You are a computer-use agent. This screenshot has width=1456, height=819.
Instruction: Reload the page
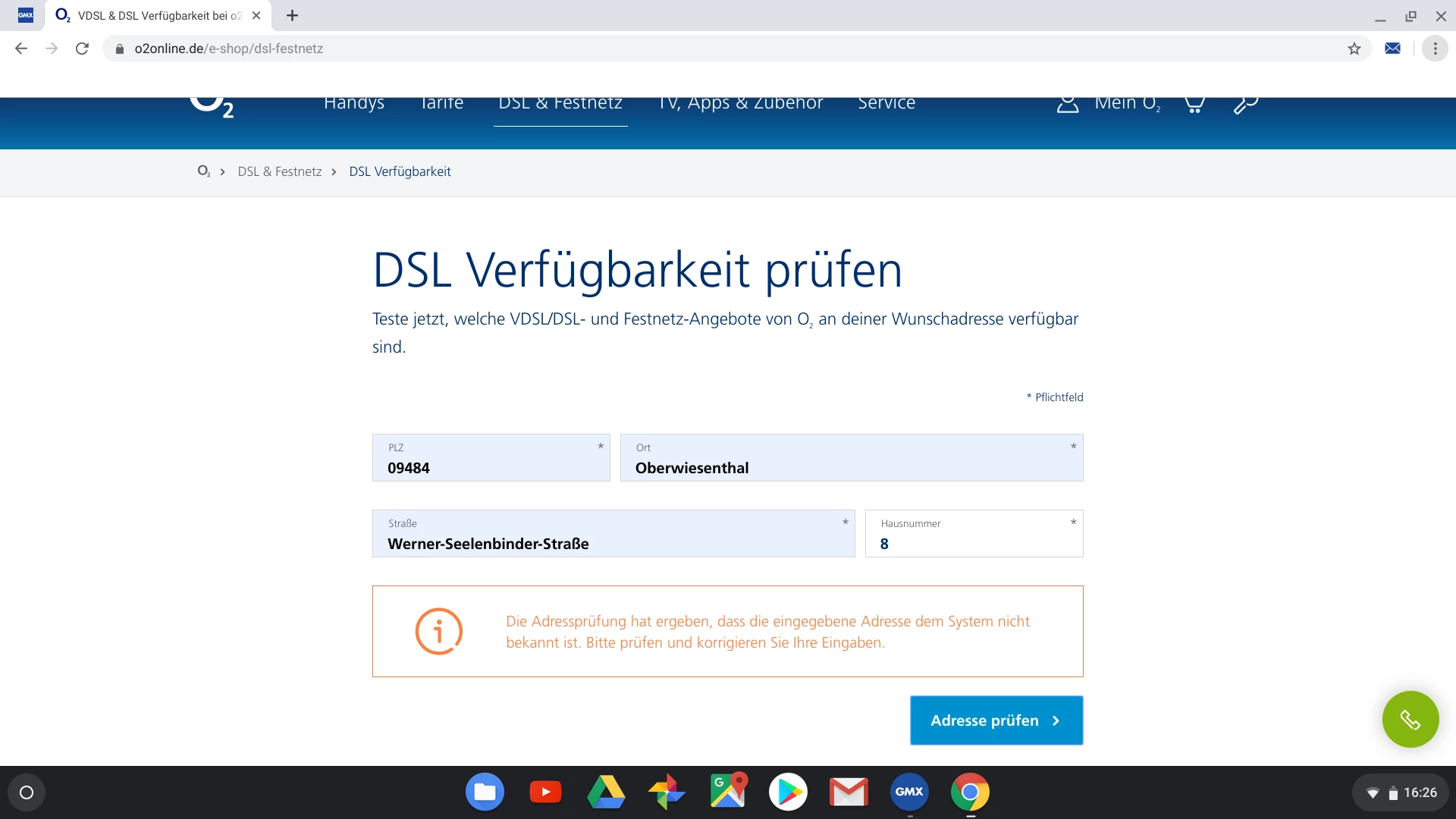coord(82,49)
